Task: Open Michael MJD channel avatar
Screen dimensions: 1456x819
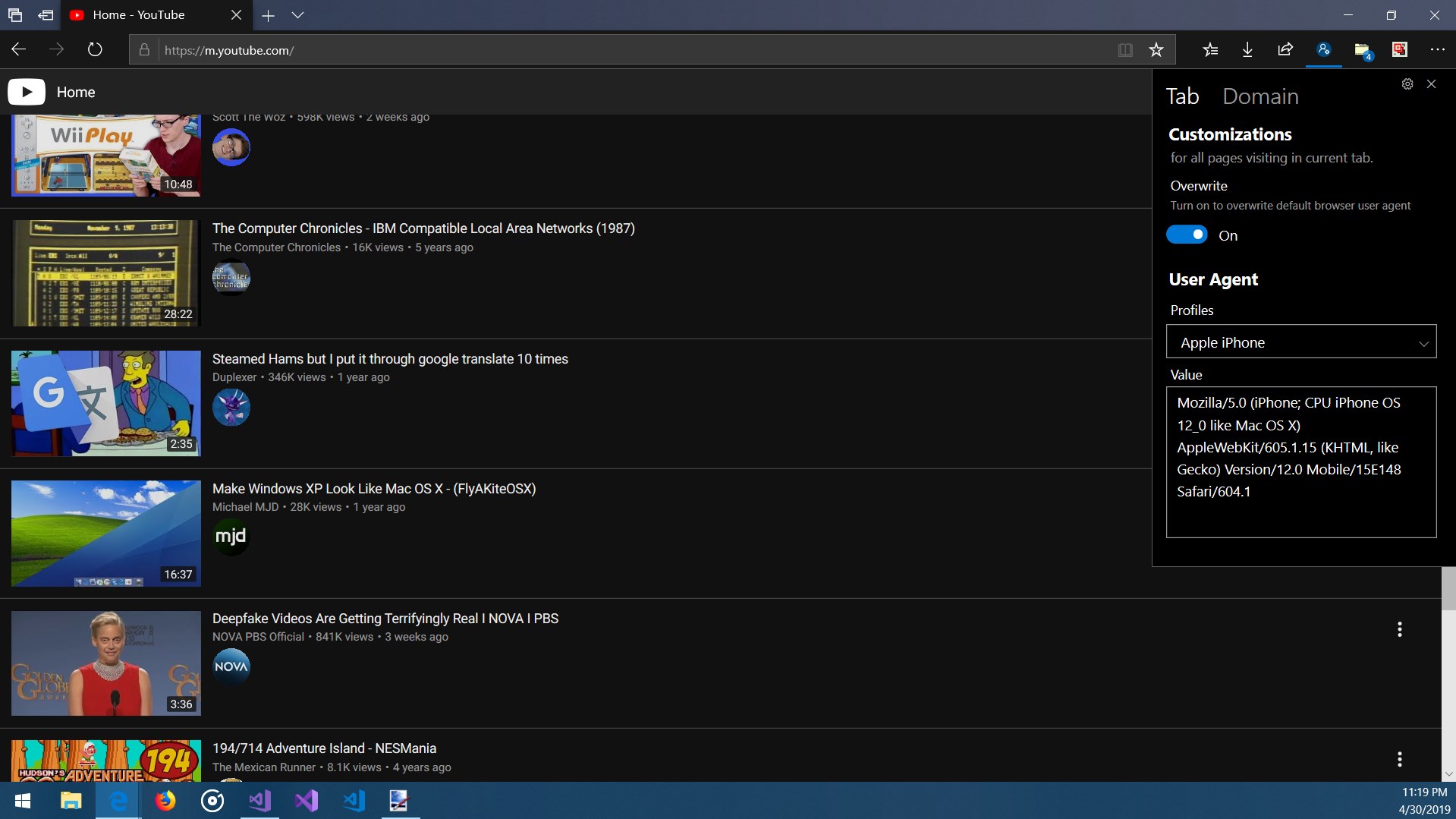Action: [x=231, y=537]
